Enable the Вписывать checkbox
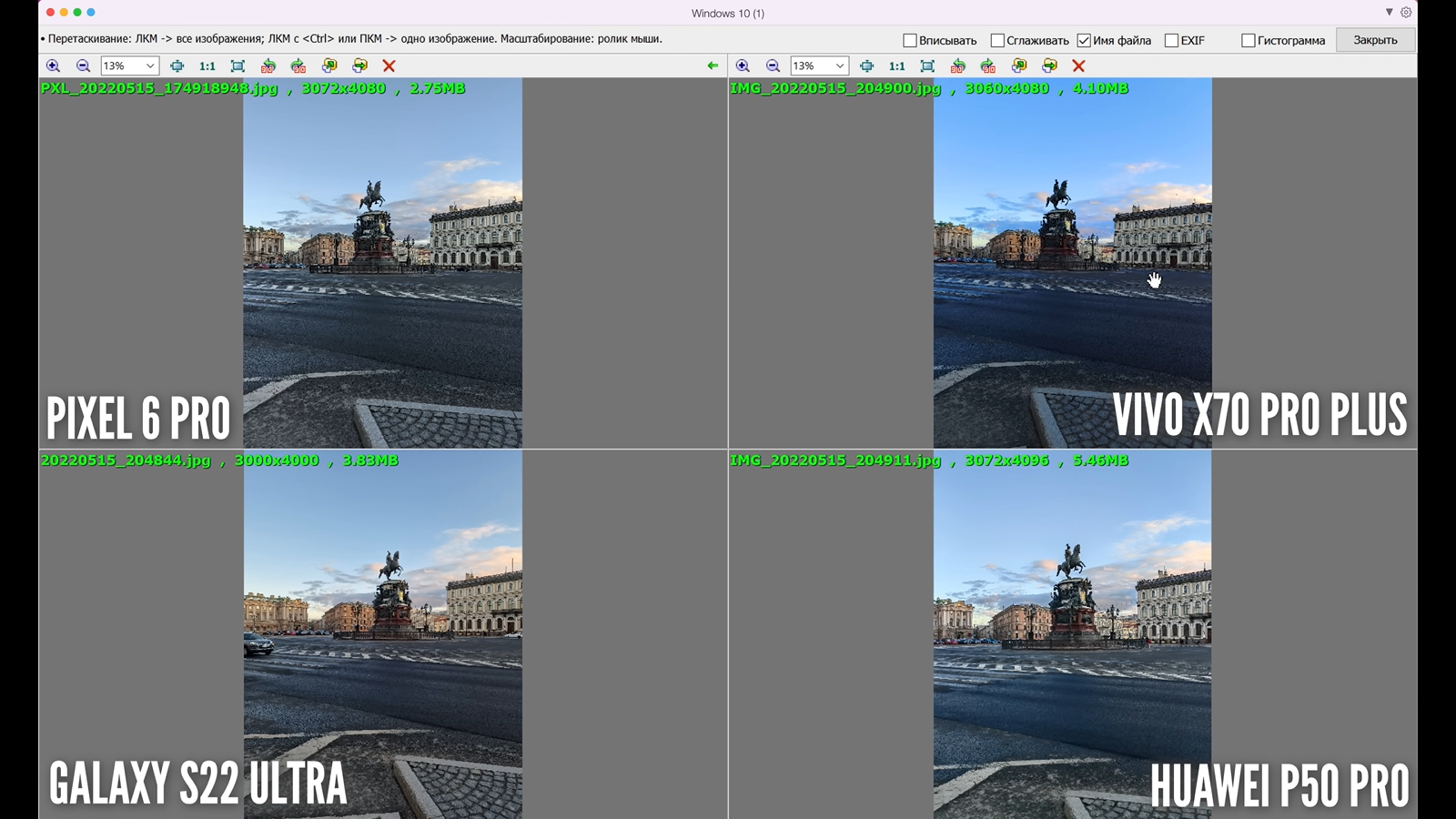Screen dimensions: 1456x819 tap(909, 40)
